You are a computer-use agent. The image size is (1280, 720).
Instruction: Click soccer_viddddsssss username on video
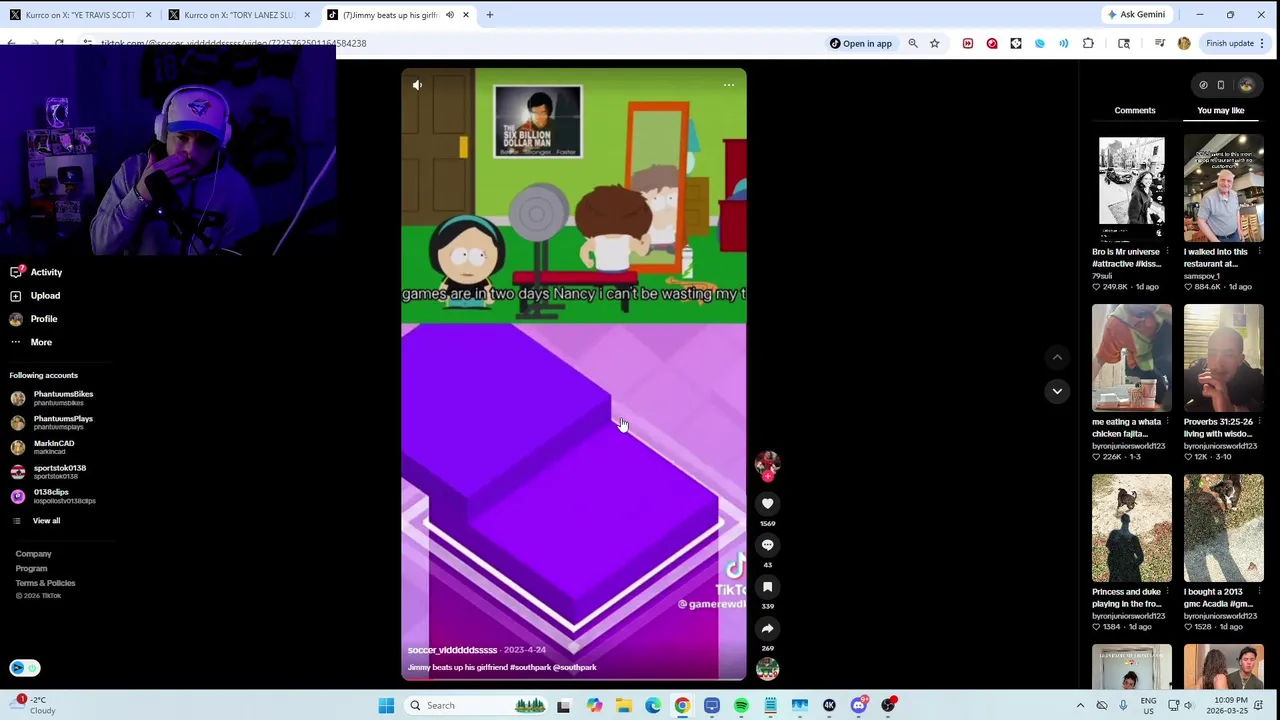coord(452,650)
